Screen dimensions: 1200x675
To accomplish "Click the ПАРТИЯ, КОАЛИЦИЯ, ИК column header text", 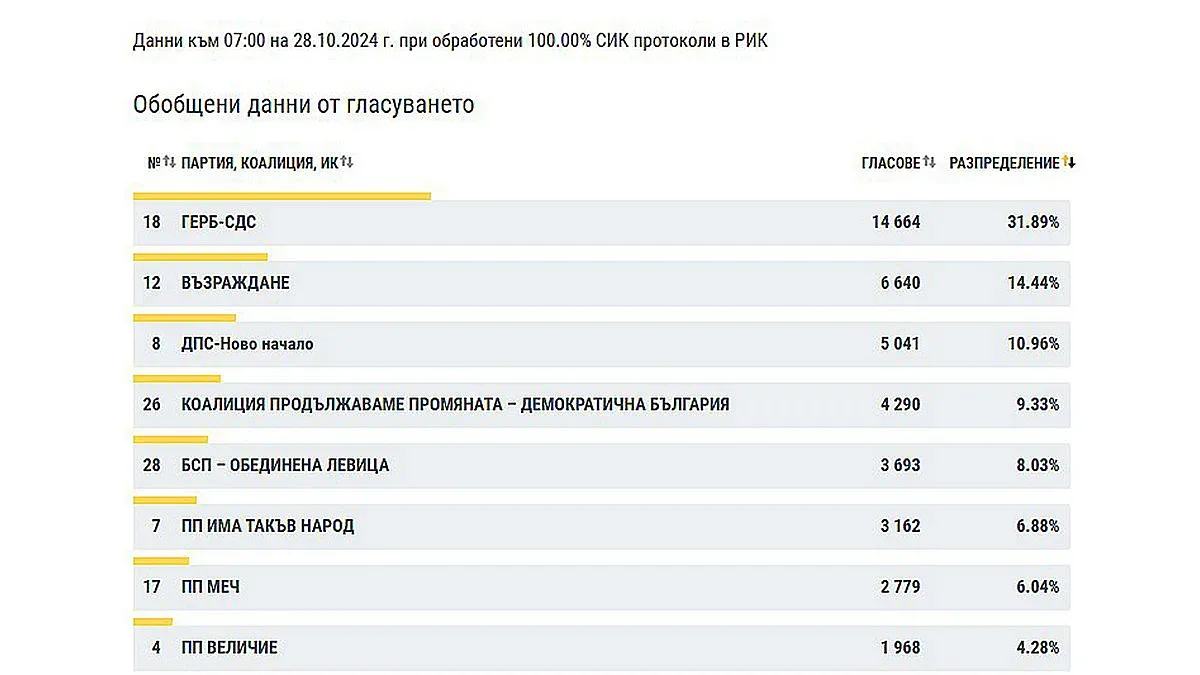I will pyautogui.click(x=259, y=163).
